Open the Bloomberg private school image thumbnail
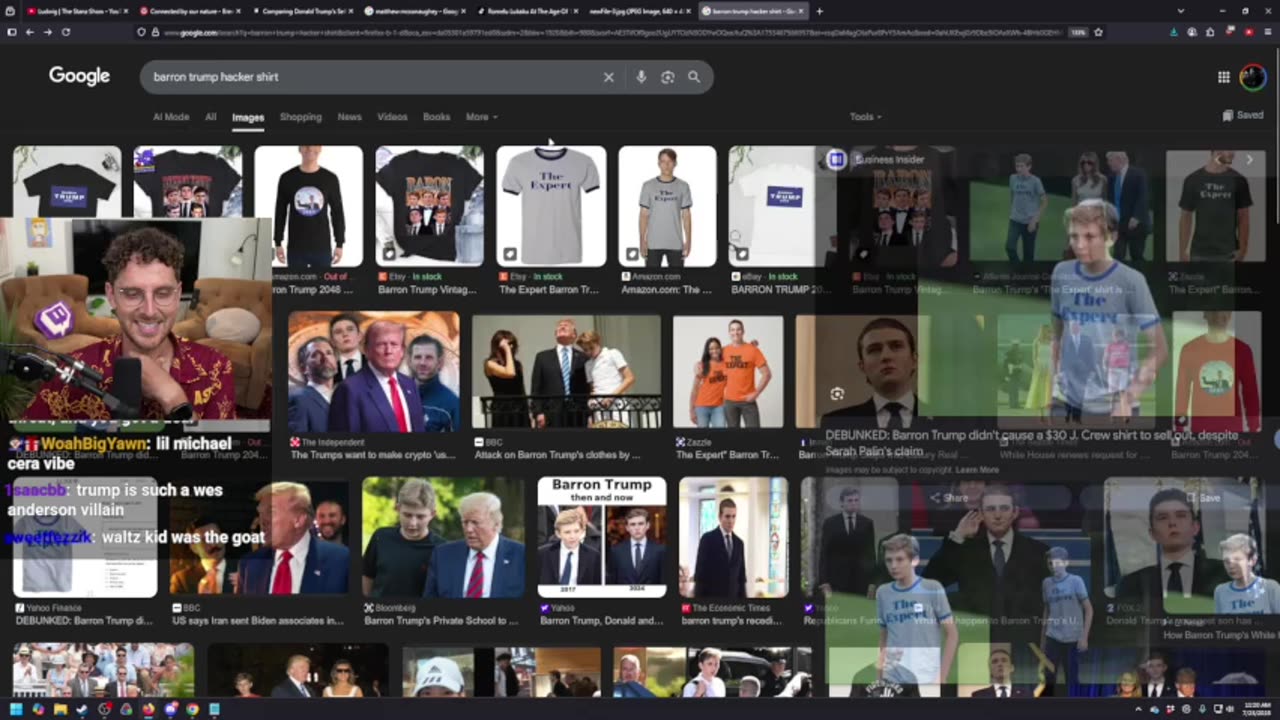 tap(443, 537)
